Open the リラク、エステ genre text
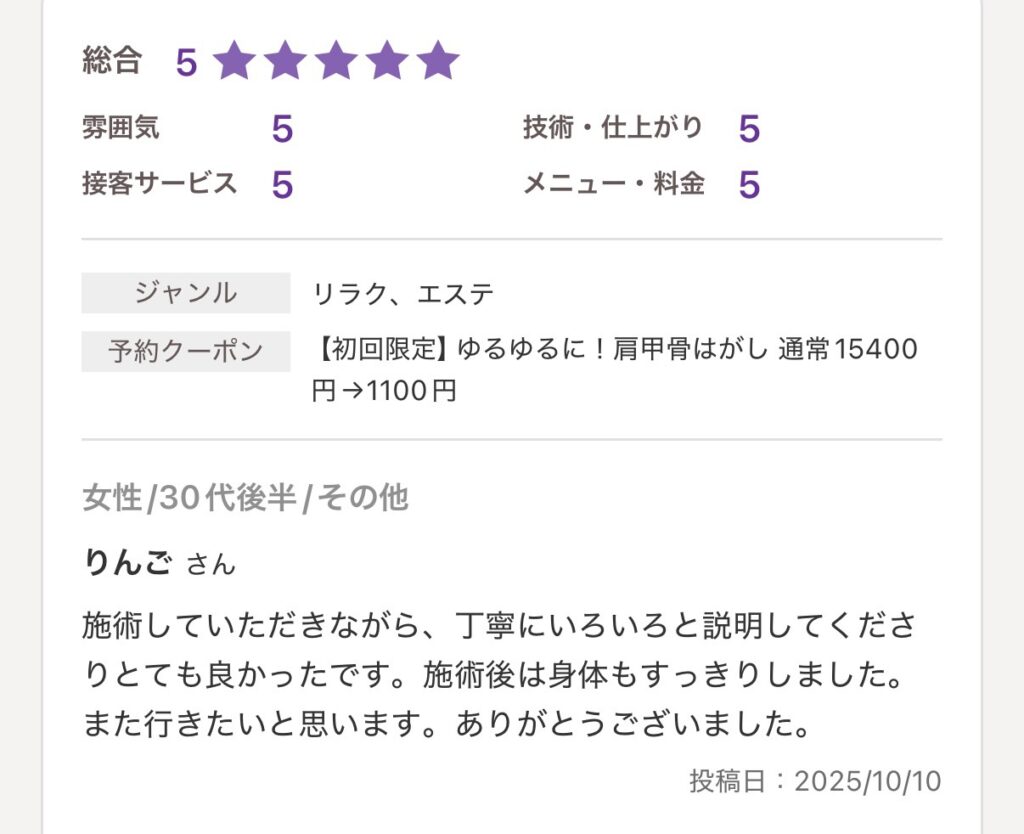The height and width of the screenshot is (834, 1024). pyautogui.click(x=403, y=294)
